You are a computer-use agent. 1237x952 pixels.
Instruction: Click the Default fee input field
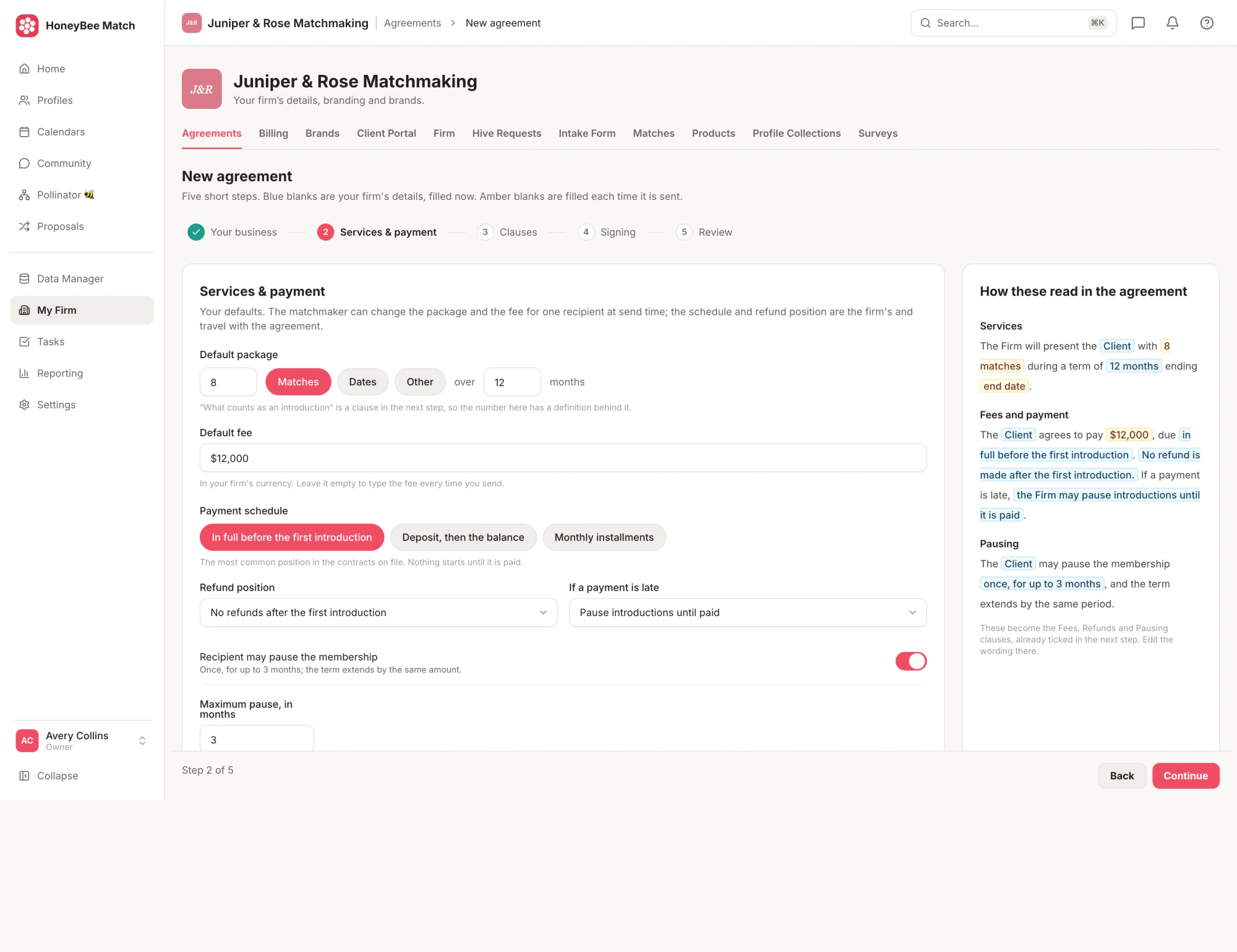coord(563,458)
